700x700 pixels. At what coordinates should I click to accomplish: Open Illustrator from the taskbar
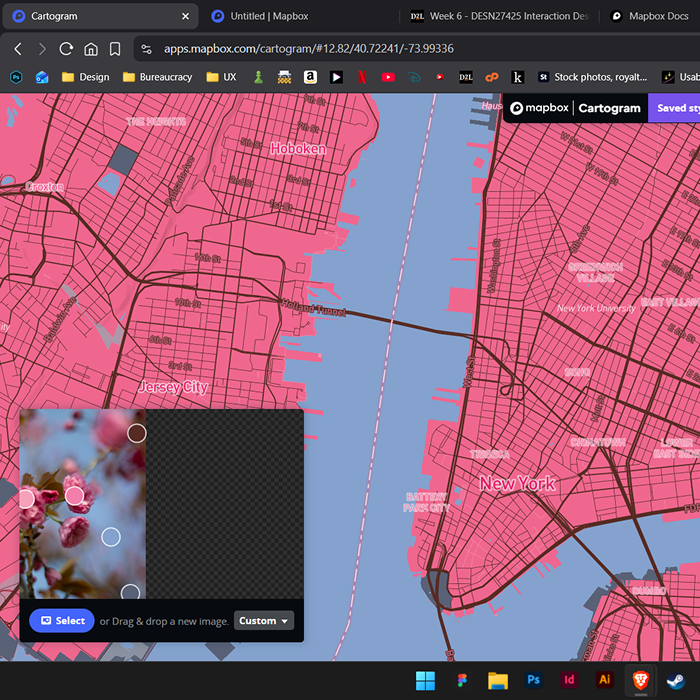pyautogui.click(x=603, y=680)
